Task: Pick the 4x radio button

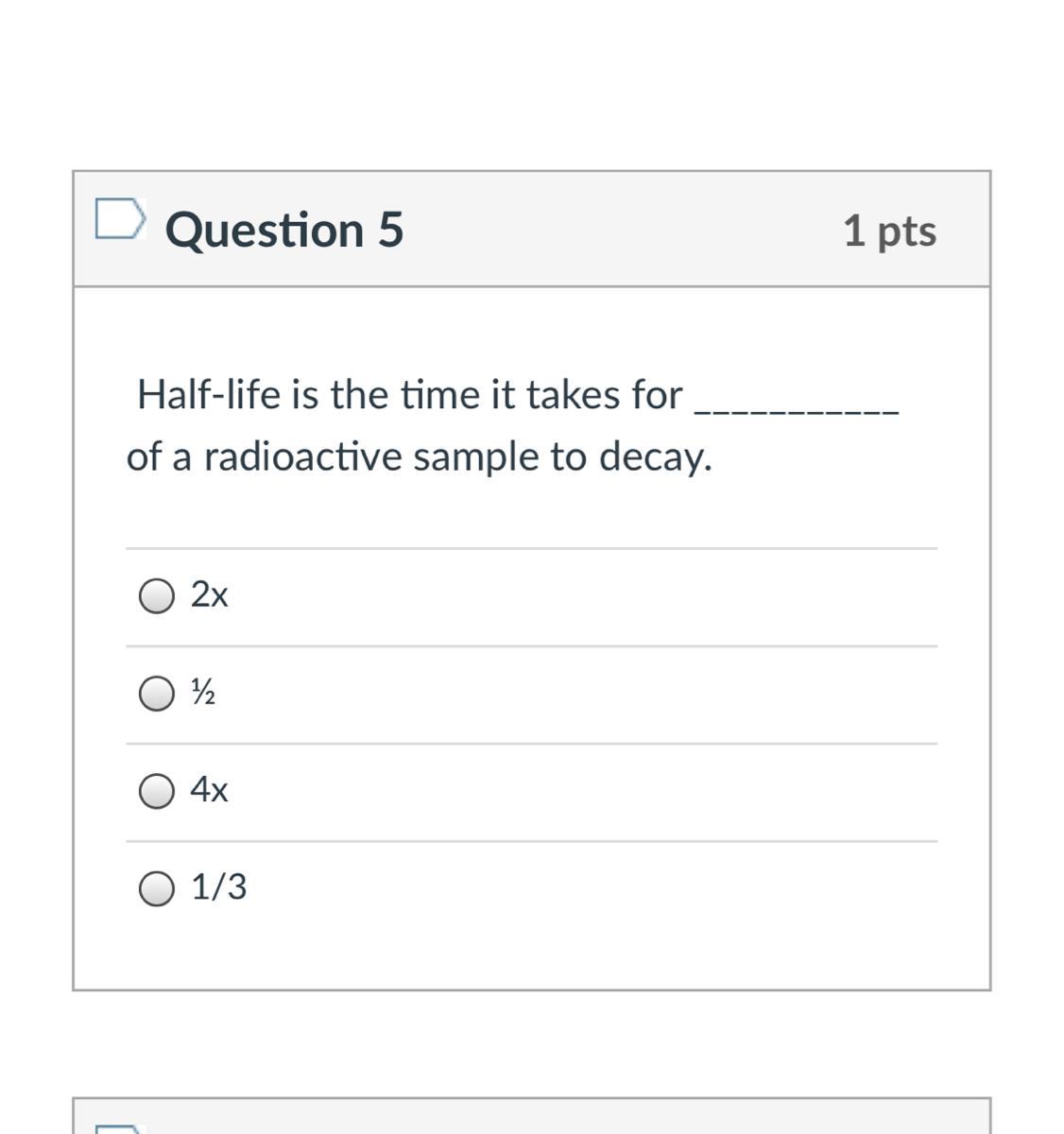Action: (156, 791)
